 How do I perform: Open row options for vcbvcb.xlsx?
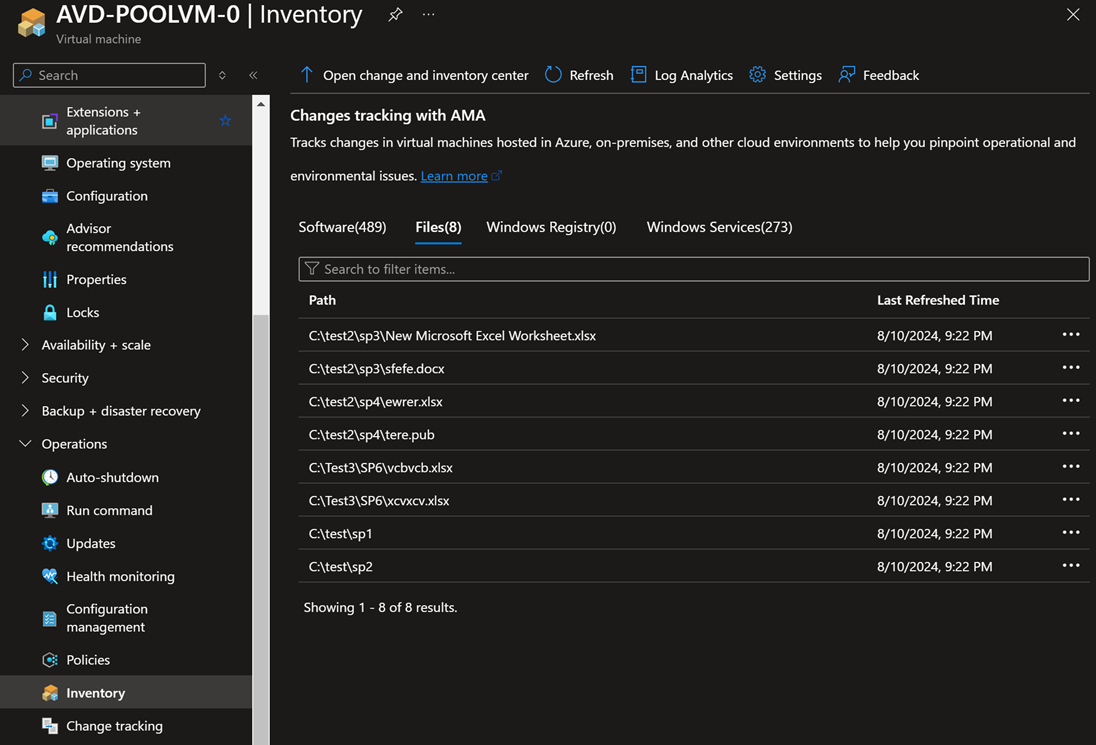click(1071, 466)
